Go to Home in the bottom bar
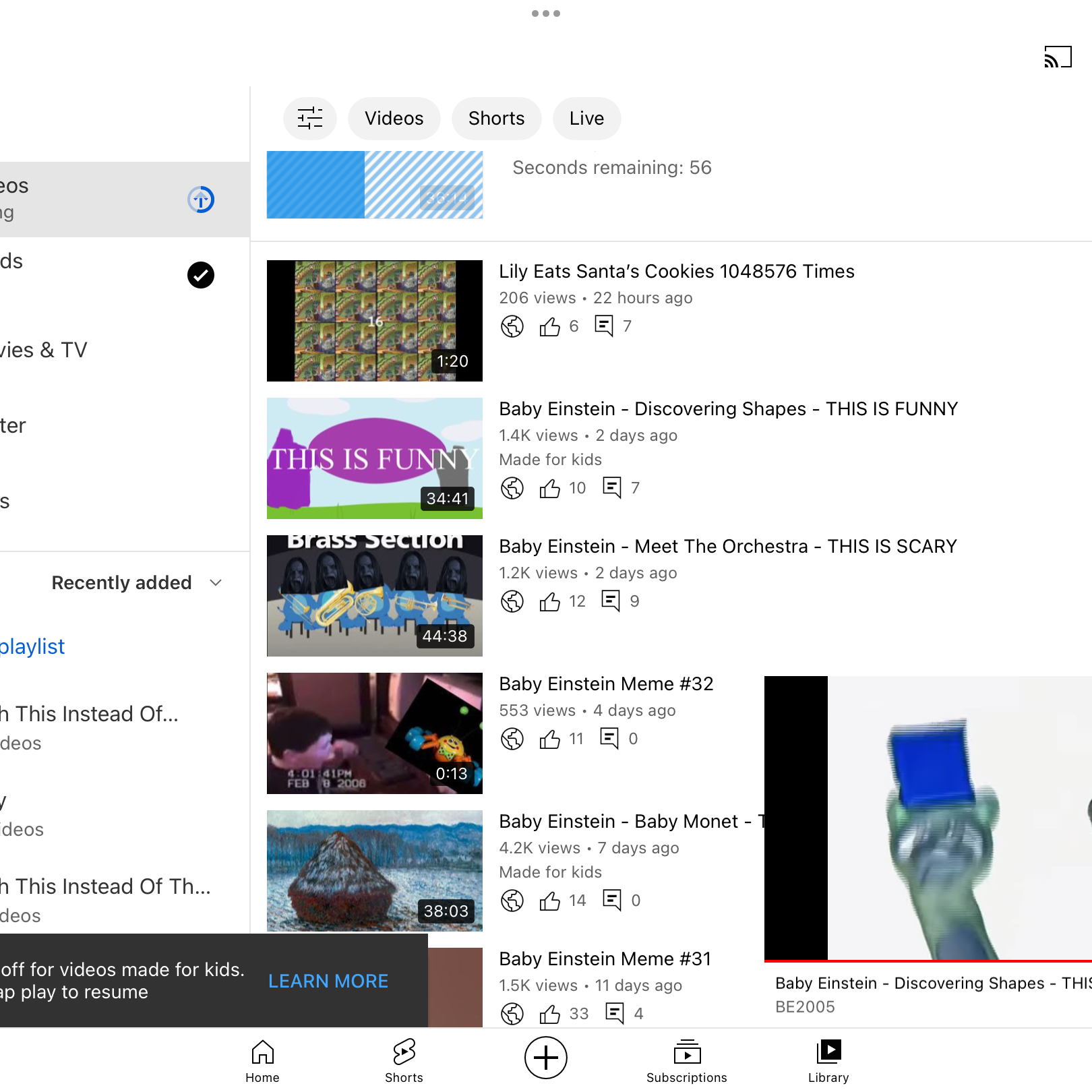The width and height of the screenshot is (1092, 1092). click(x=262, y=1060)
